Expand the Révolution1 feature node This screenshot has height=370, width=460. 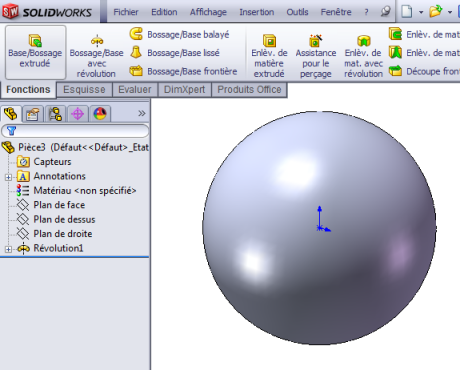point(8,249)
